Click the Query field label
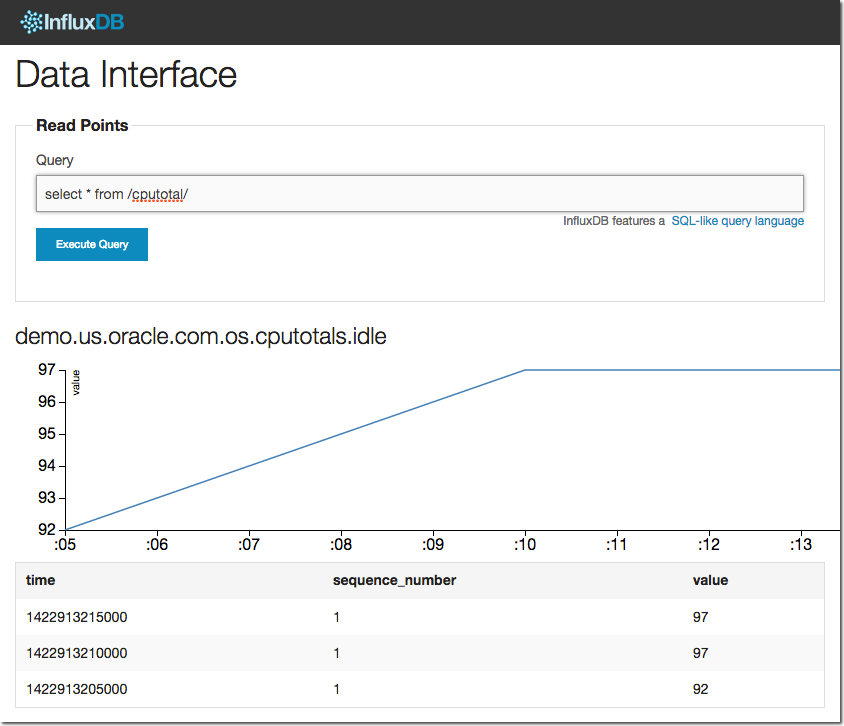 pos(55,160)
